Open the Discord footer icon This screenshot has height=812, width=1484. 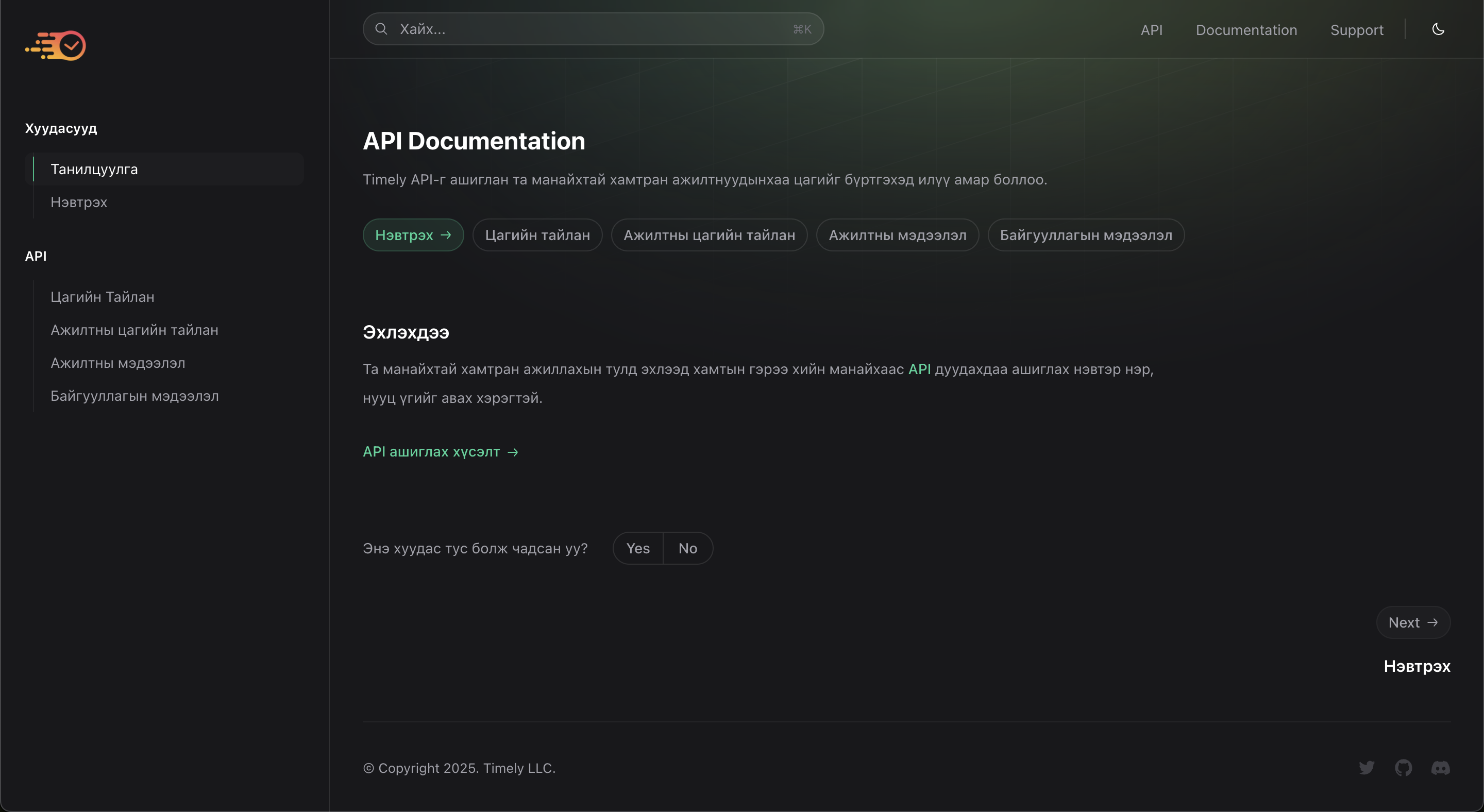tap(1440, 768)
